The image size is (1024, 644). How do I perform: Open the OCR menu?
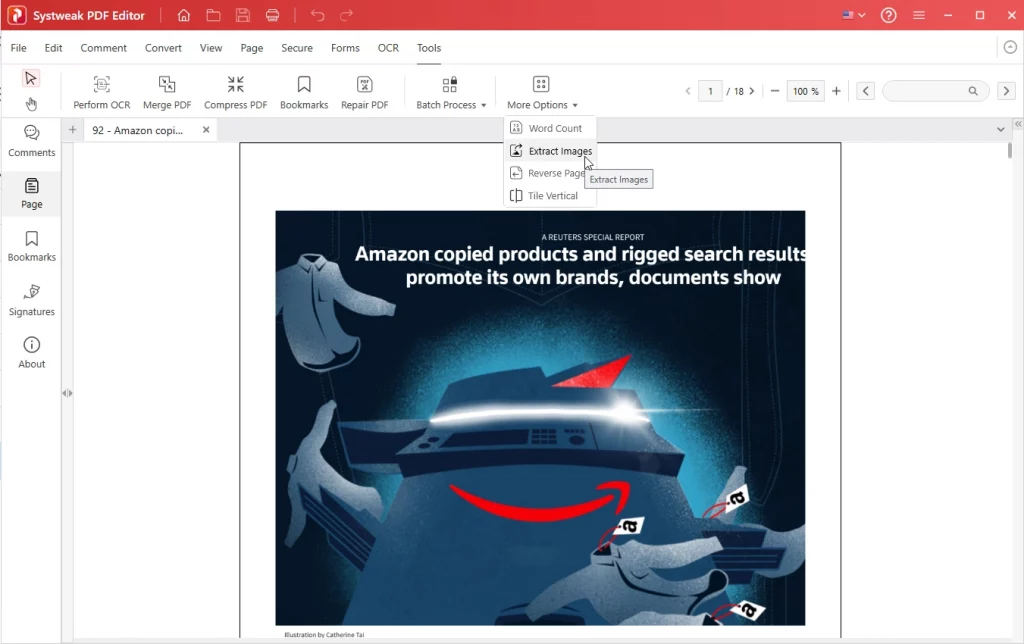[388, 48]
